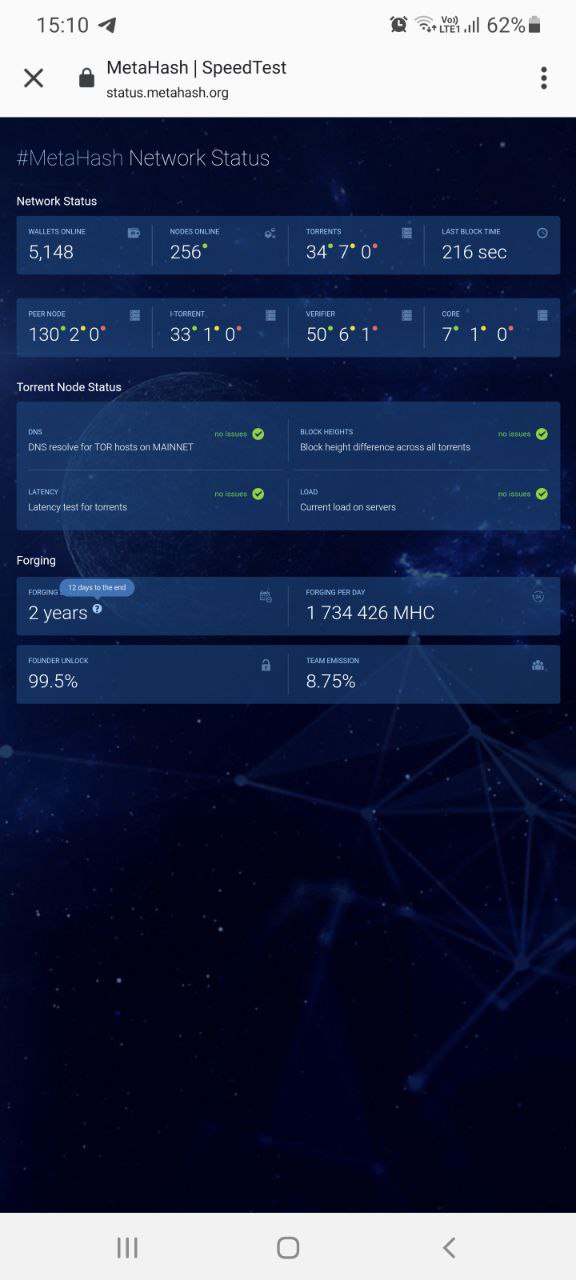Viewport: 576px width, 1280px height.
Task: Tap the Load green check icon
Action: click(542, 494)
